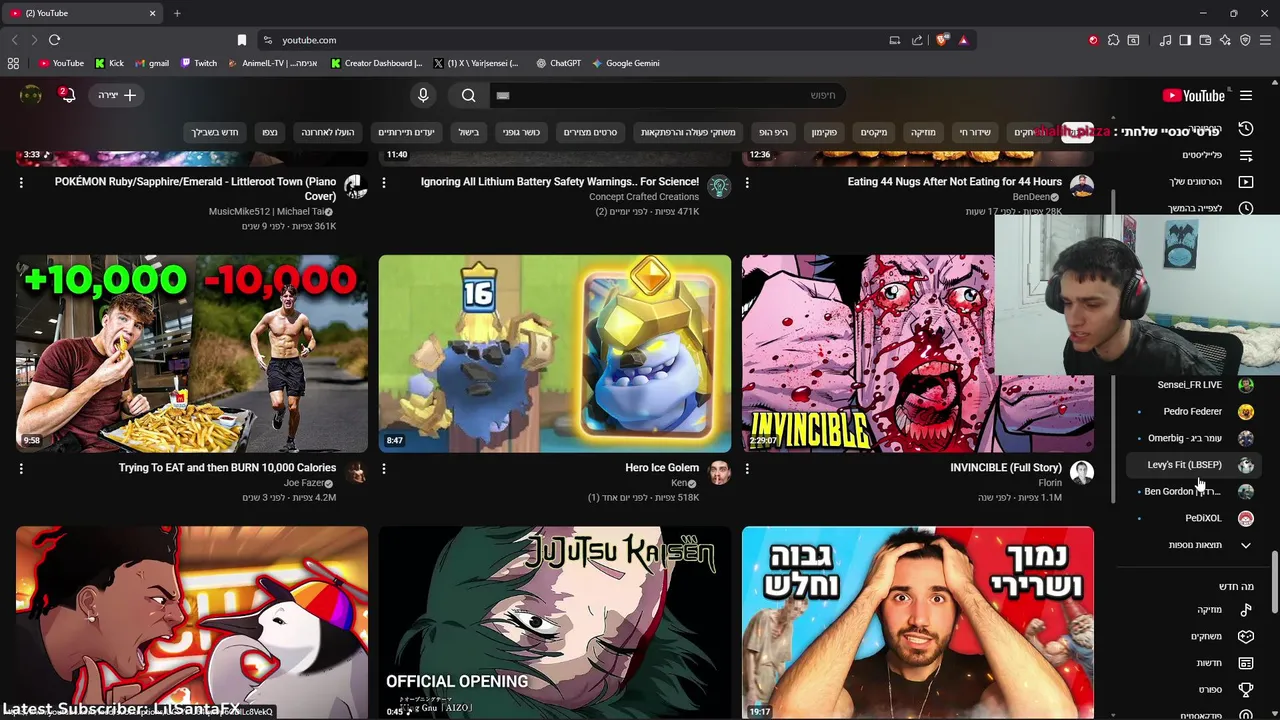This screenshot has width=1280, height=720.
Task: Play the 10,000 calories video thumbnail
Action: pyautogui.click(x=192, y=353)
